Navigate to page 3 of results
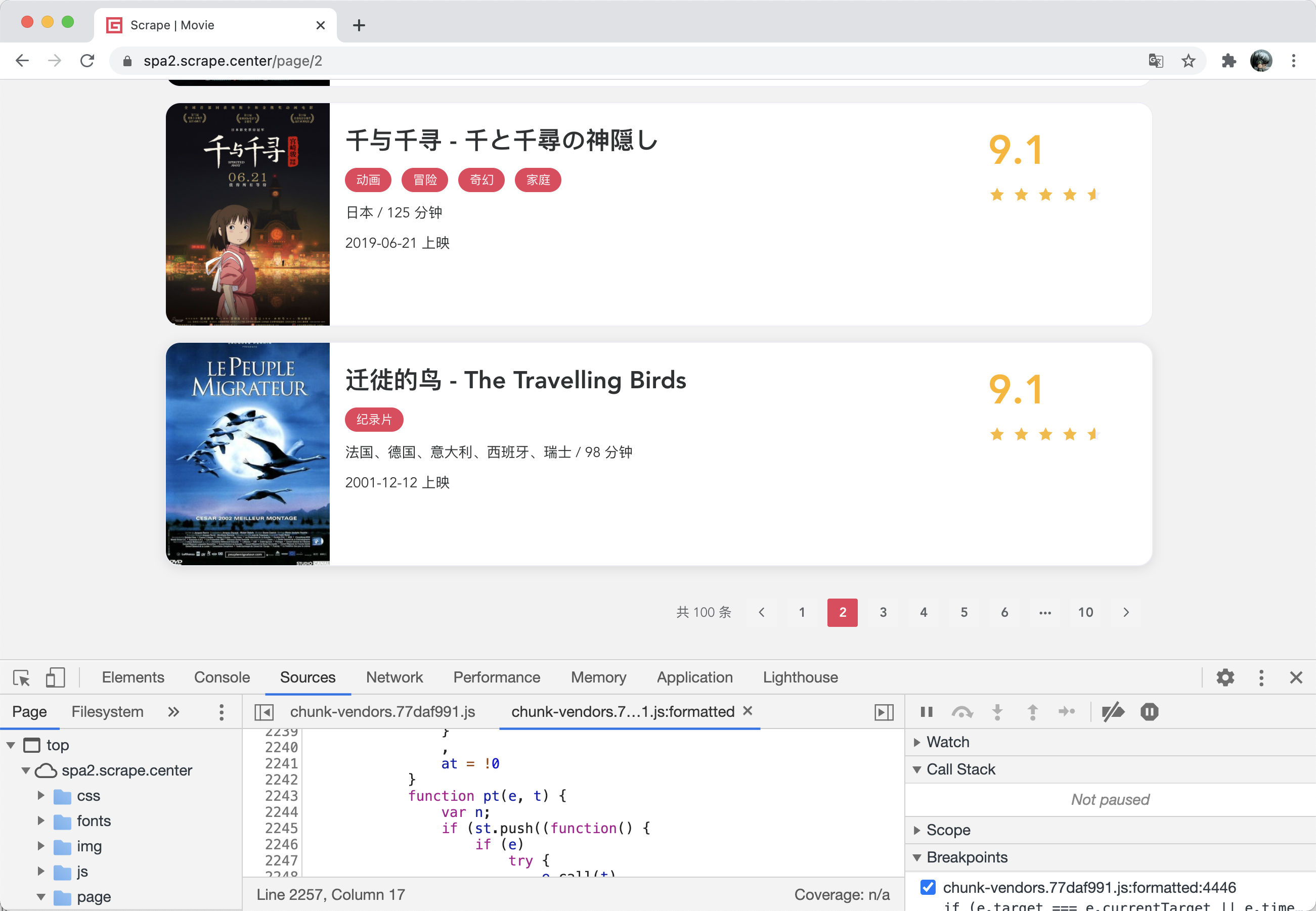Viewport: 1316px width, 911px height. [x=883, y=611]
